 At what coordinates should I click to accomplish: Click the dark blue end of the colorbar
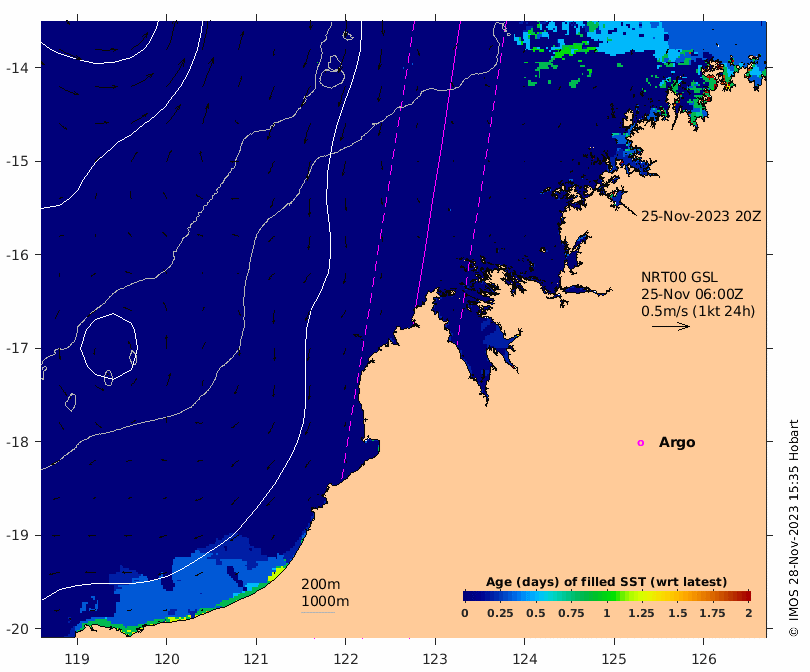pyautogui.click(x=471, y=596)
